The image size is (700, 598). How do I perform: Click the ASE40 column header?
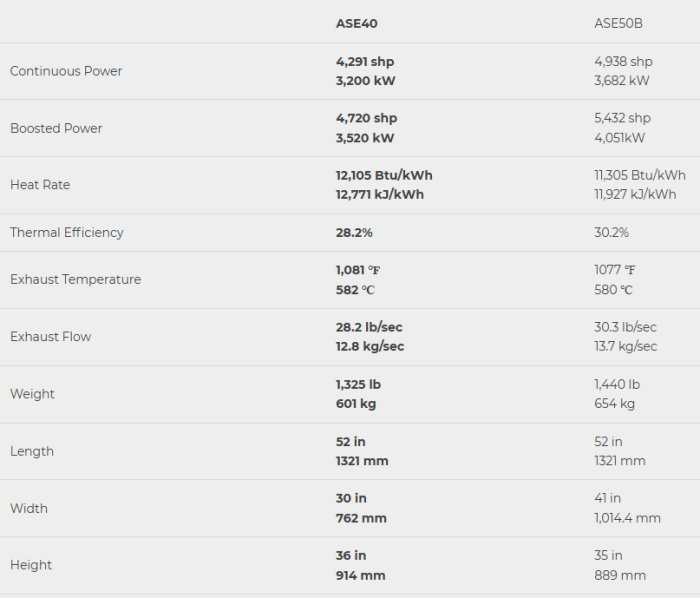point(356,23)
